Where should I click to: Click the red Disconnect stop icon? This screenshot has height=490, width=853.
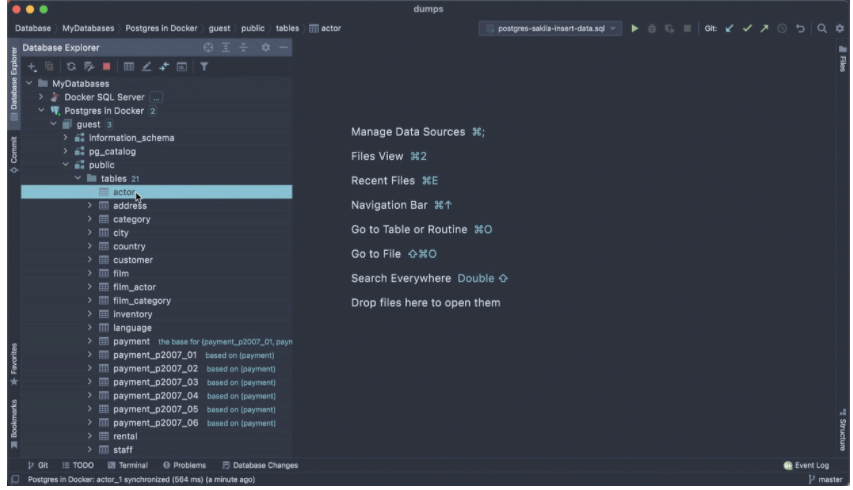click(x=106, y=67)
